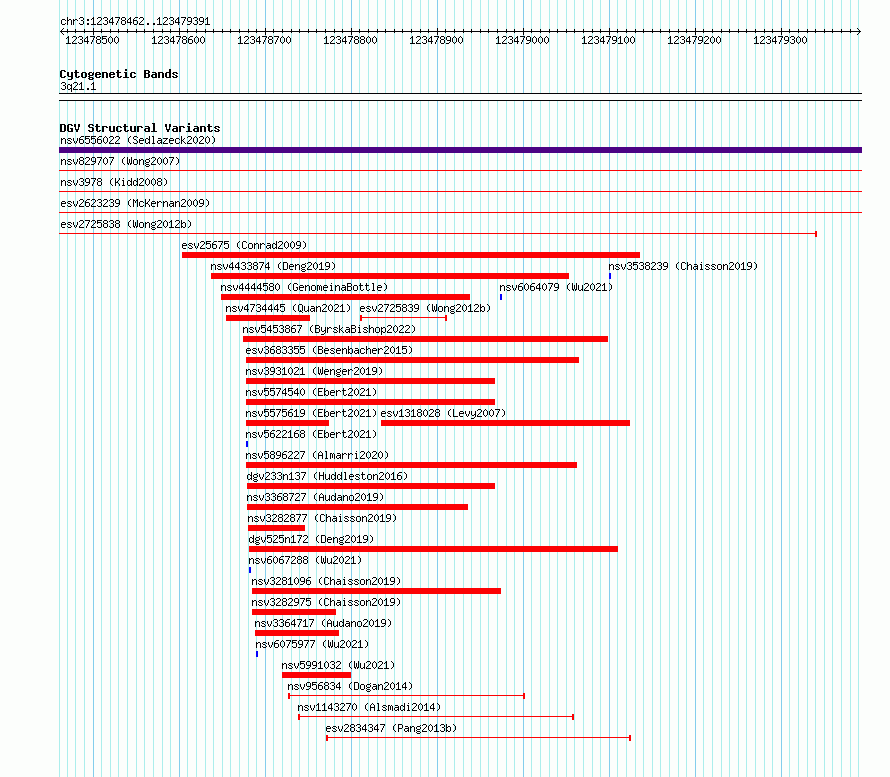Select nsv6067288 (Wu2021) variant label
The image size is (890, 777).
click(305, 560)
